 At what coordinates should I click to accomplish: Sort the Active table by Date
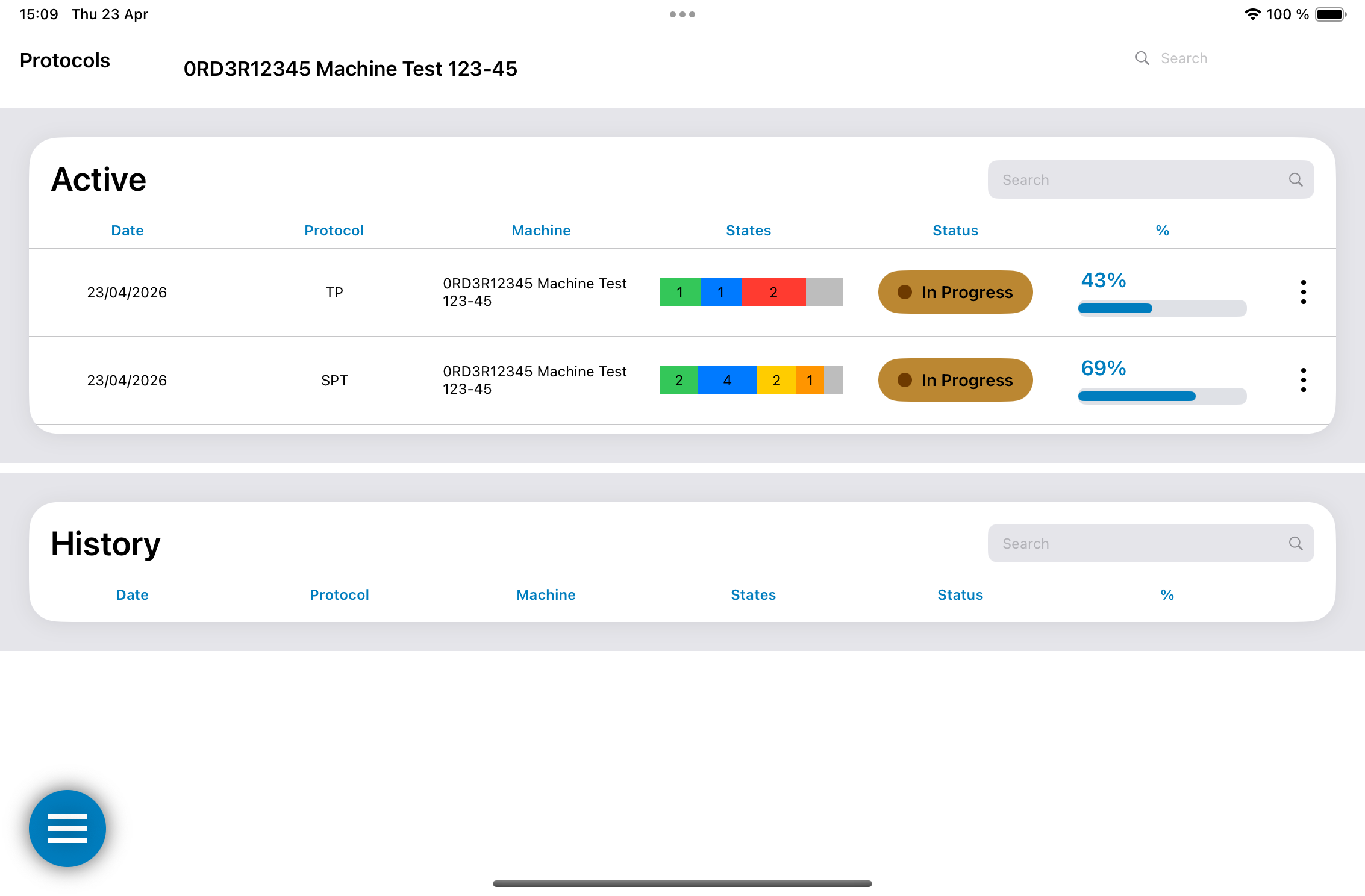(x=127, y=230)
